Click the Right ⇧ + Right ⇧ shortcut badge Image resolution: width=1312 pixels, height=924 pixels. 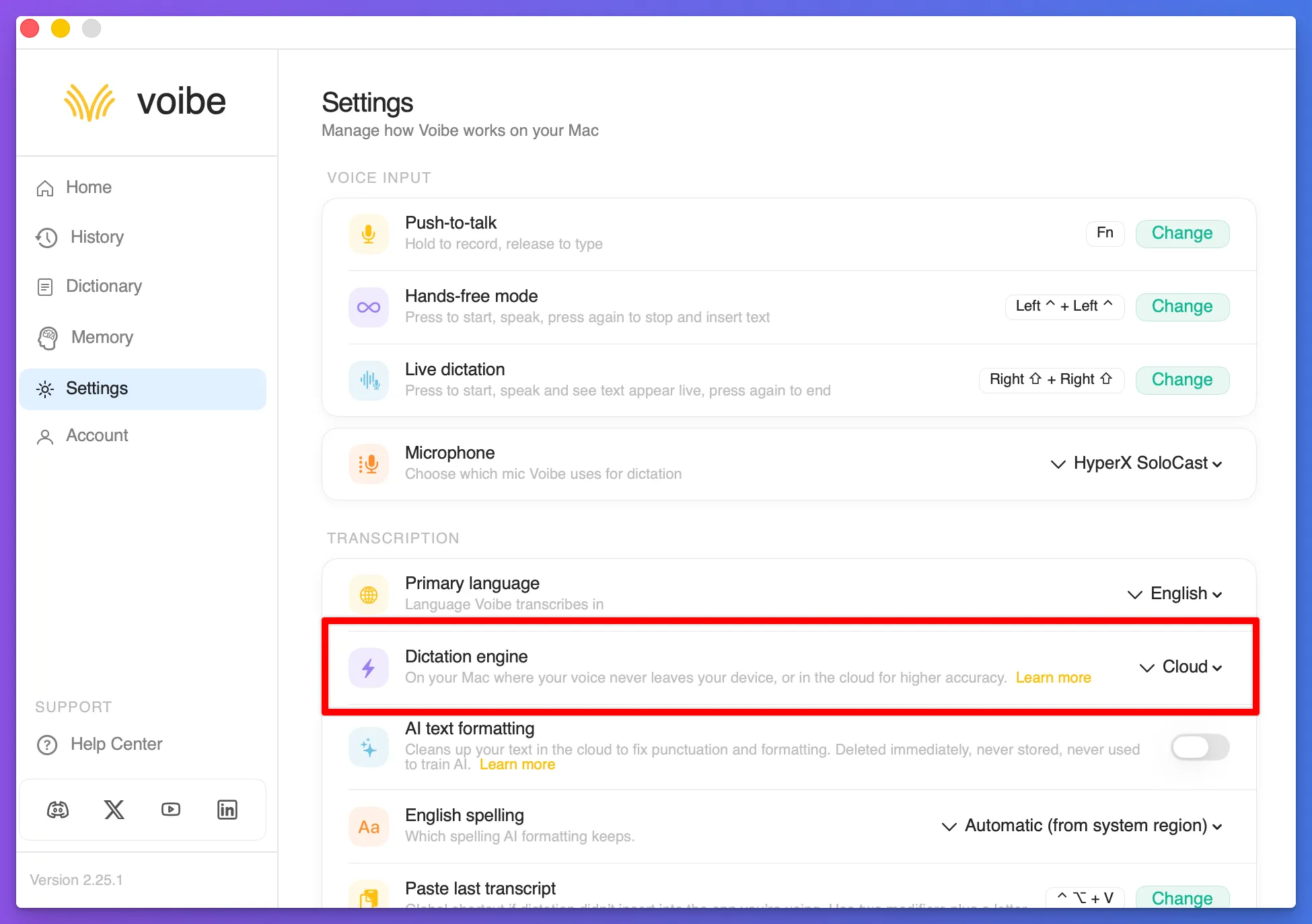pyautogui.click(x=1051, y=380)
